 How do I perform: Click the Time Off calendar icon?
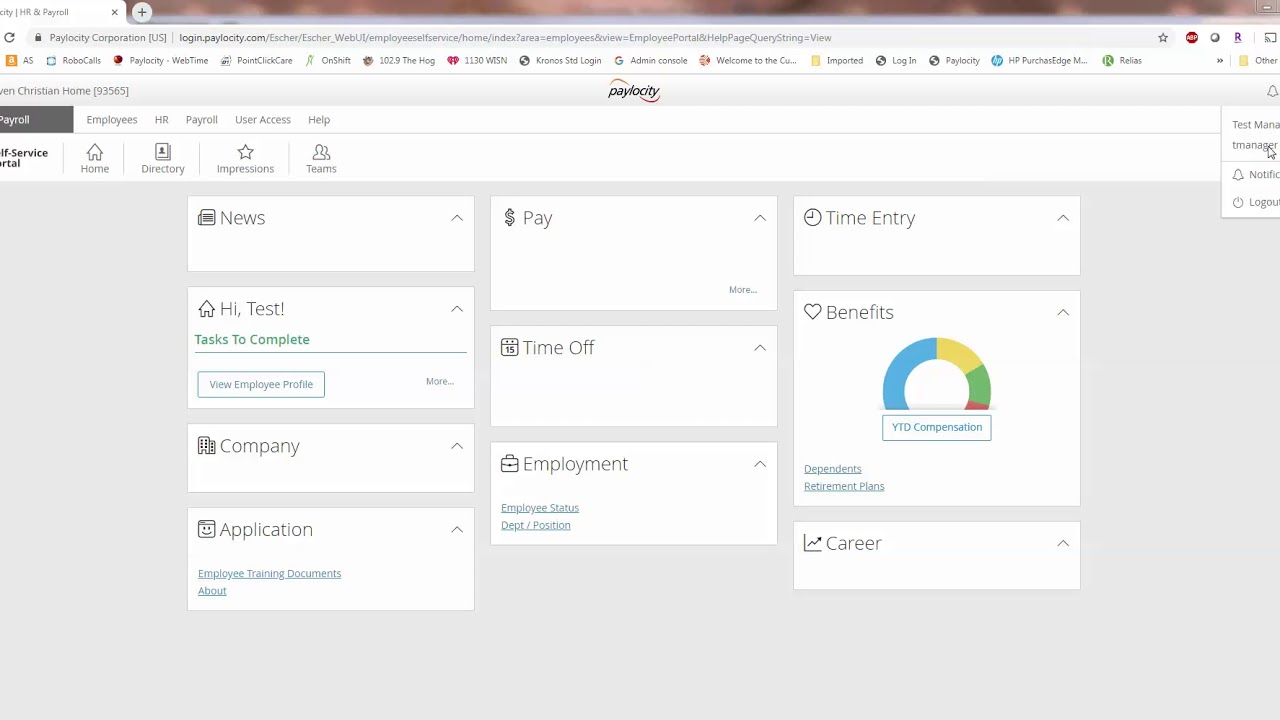pos(510,347)
